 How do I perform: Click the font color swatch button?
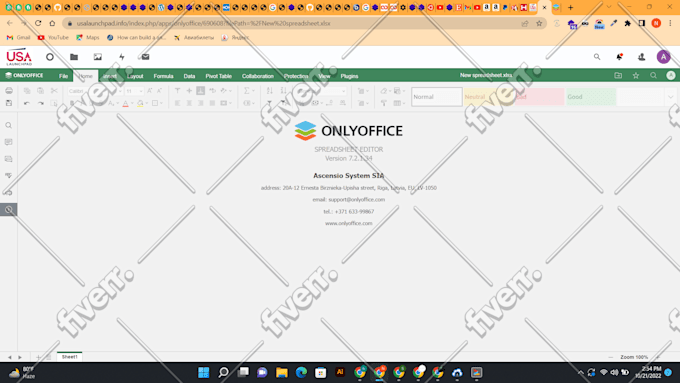click(x=125, y=103)
